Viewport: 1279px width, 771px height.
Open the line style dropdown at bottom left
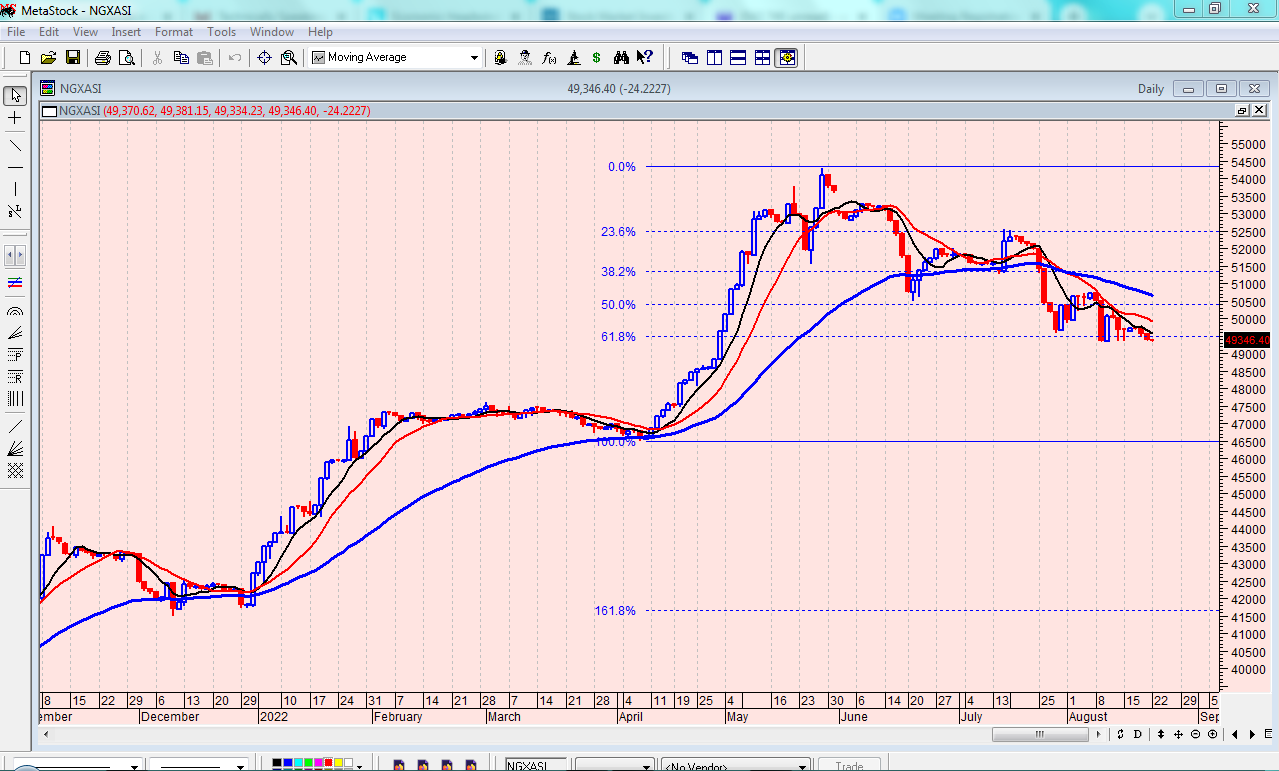[135, 766]
